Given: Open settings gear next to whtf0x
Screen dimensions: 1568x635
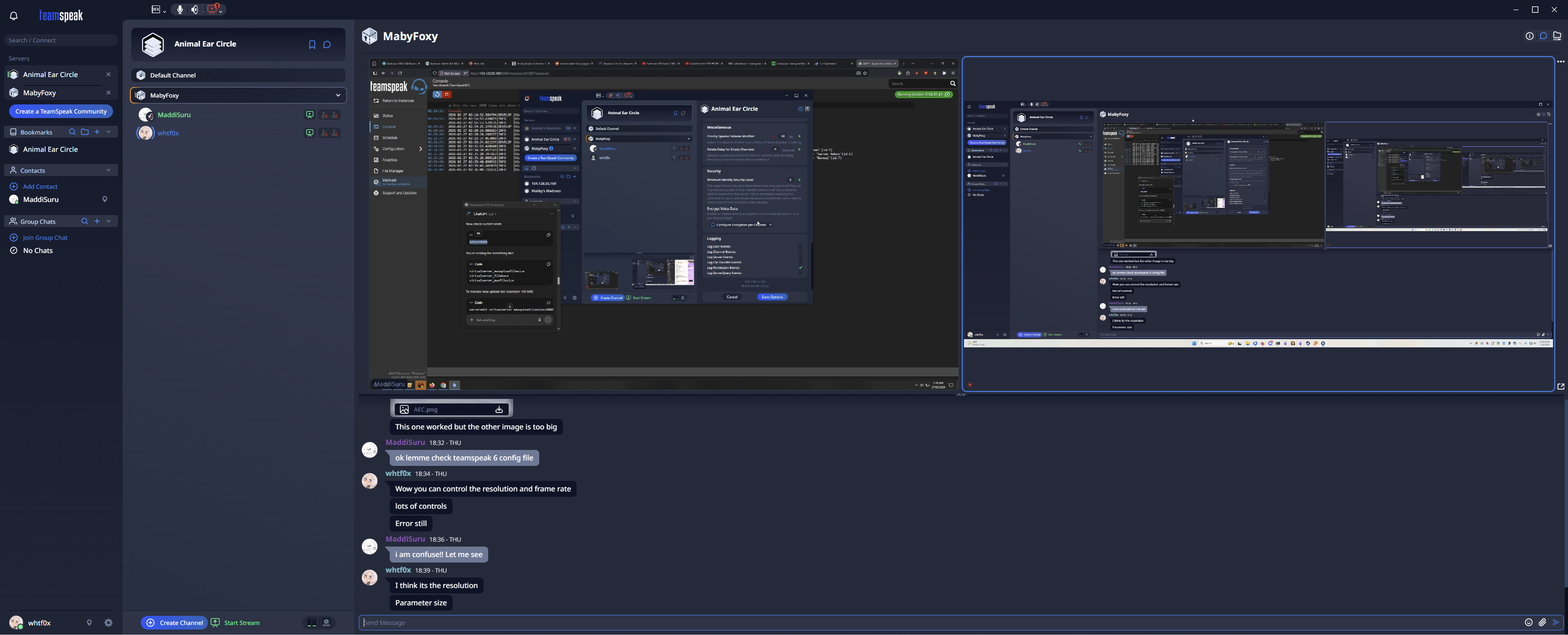Looking at the screenshot, I should tap(108, 622).
